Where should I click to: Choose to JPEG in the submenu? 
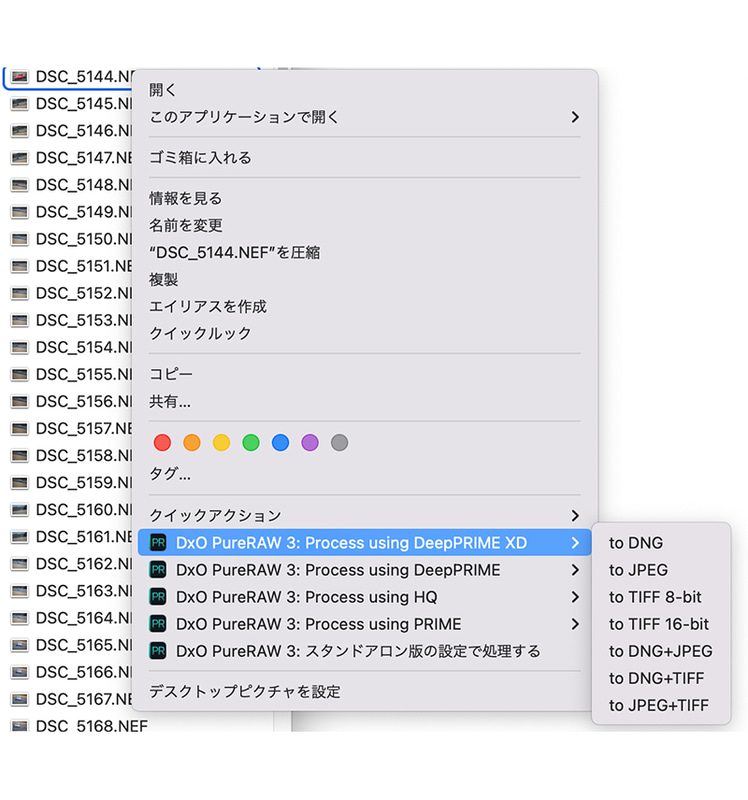point(638,570)
